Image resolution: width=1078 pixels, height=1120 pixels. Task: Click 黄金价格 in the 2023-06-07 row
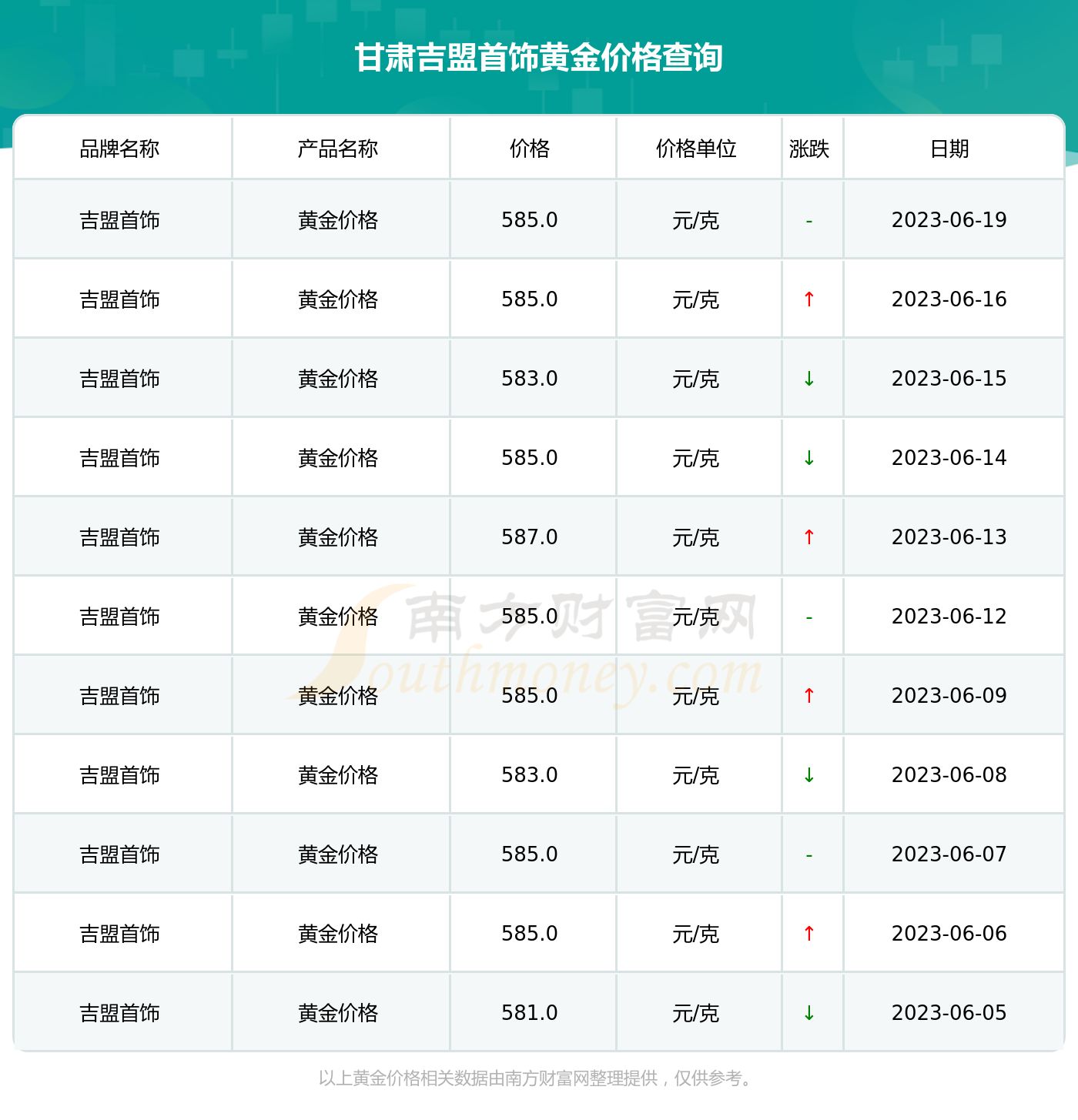(x=338, y=854)
